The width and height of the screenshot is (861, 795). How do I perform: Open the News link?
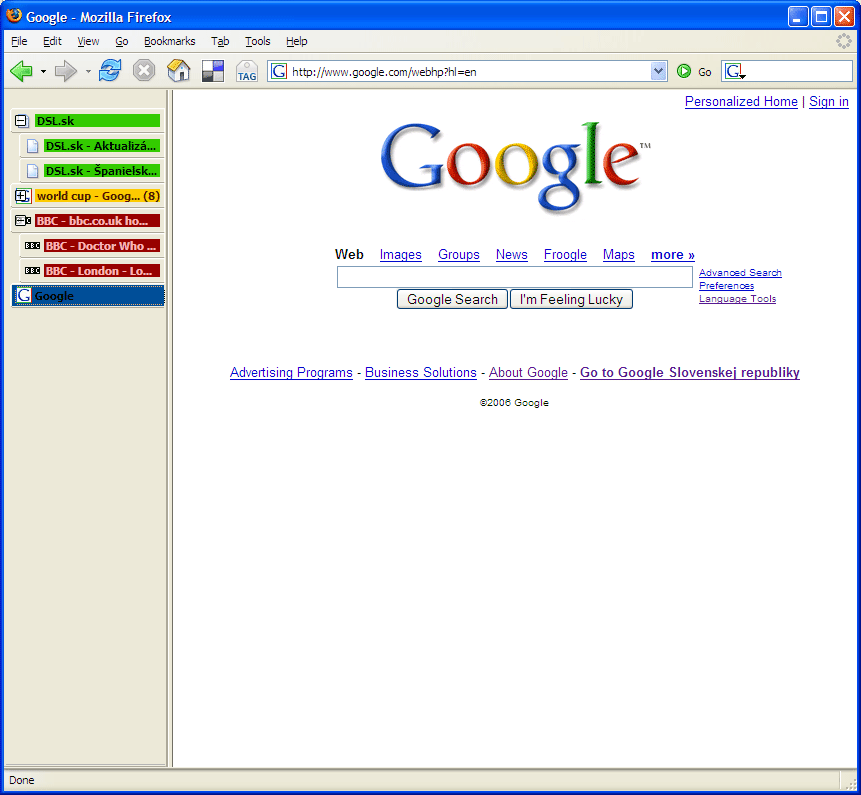click(x=512, y=255)
